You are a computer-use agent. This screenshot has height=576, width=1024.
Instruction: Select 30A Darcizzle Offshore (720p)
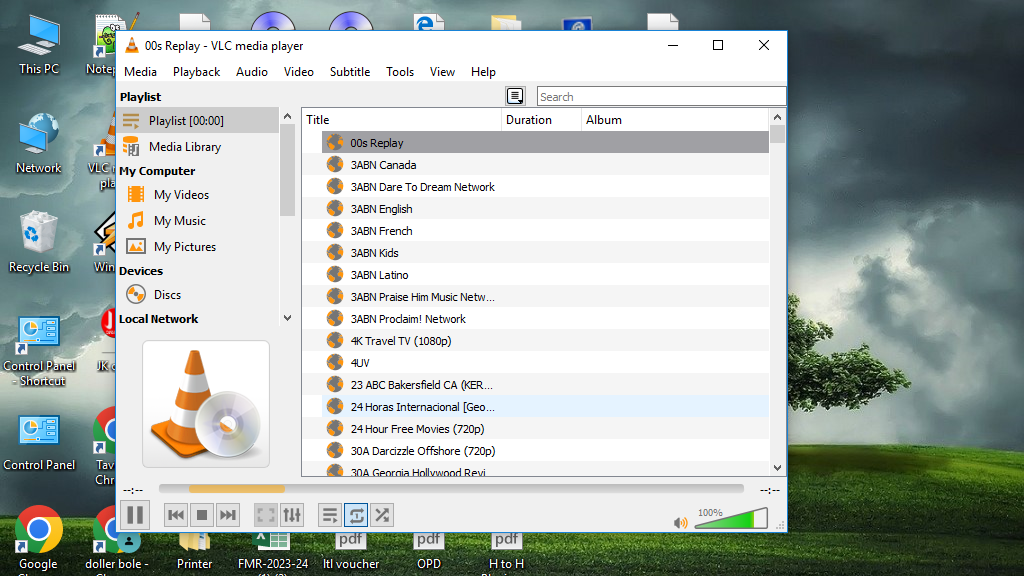[545, 451]
